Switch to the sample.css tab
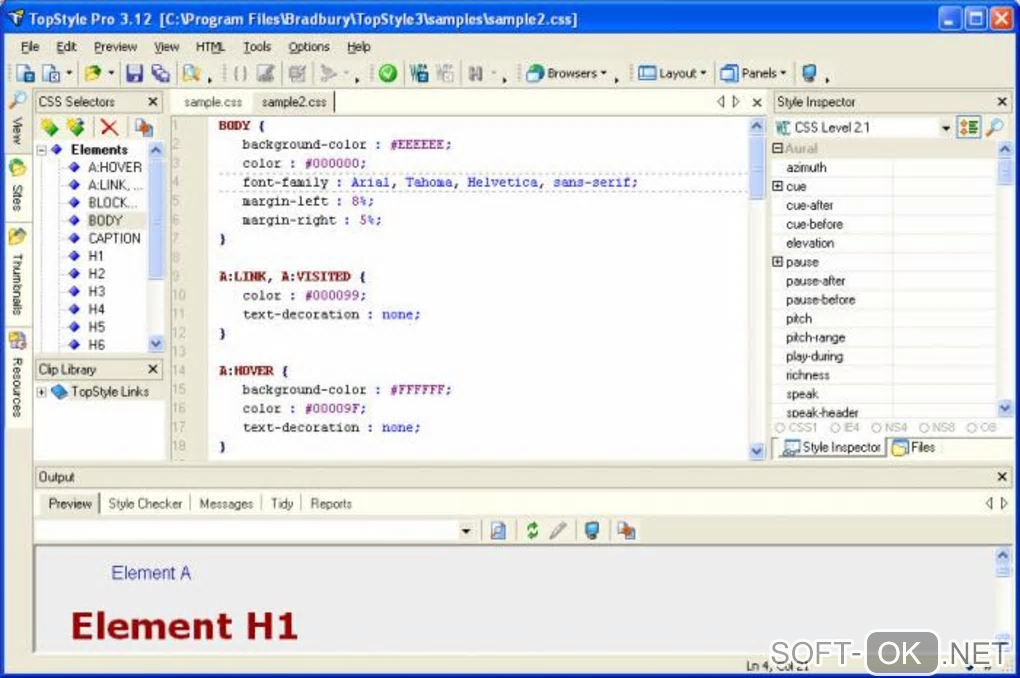 (x=213, y=102)
